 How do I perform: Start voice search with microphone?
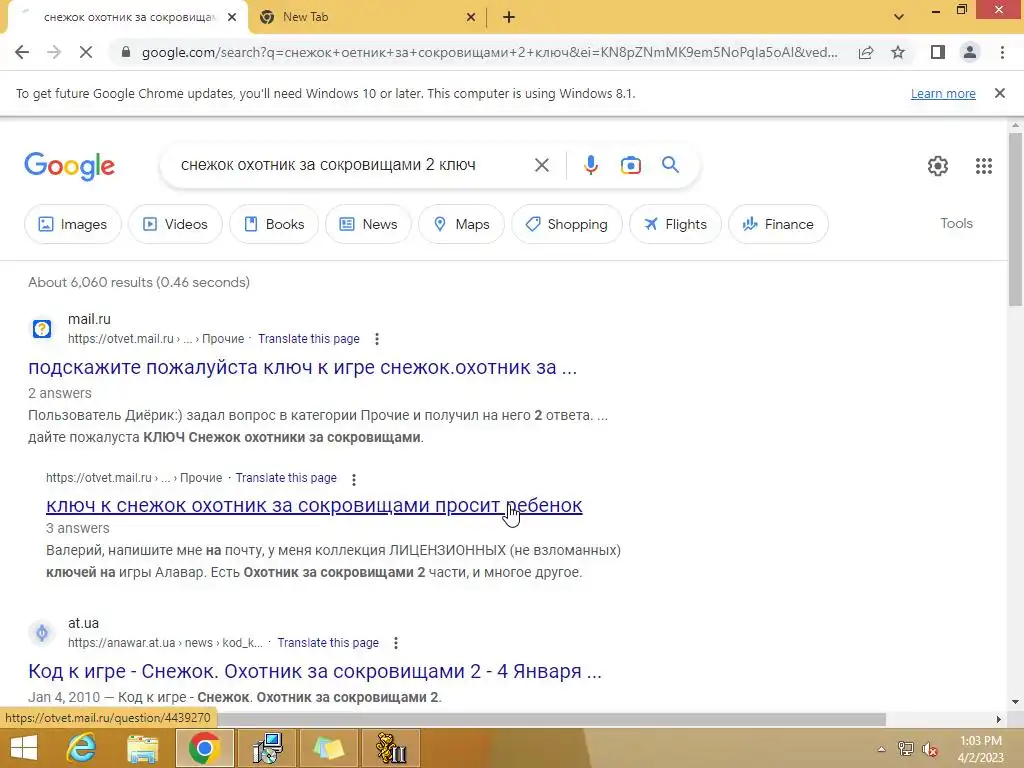tap(590, 165)
